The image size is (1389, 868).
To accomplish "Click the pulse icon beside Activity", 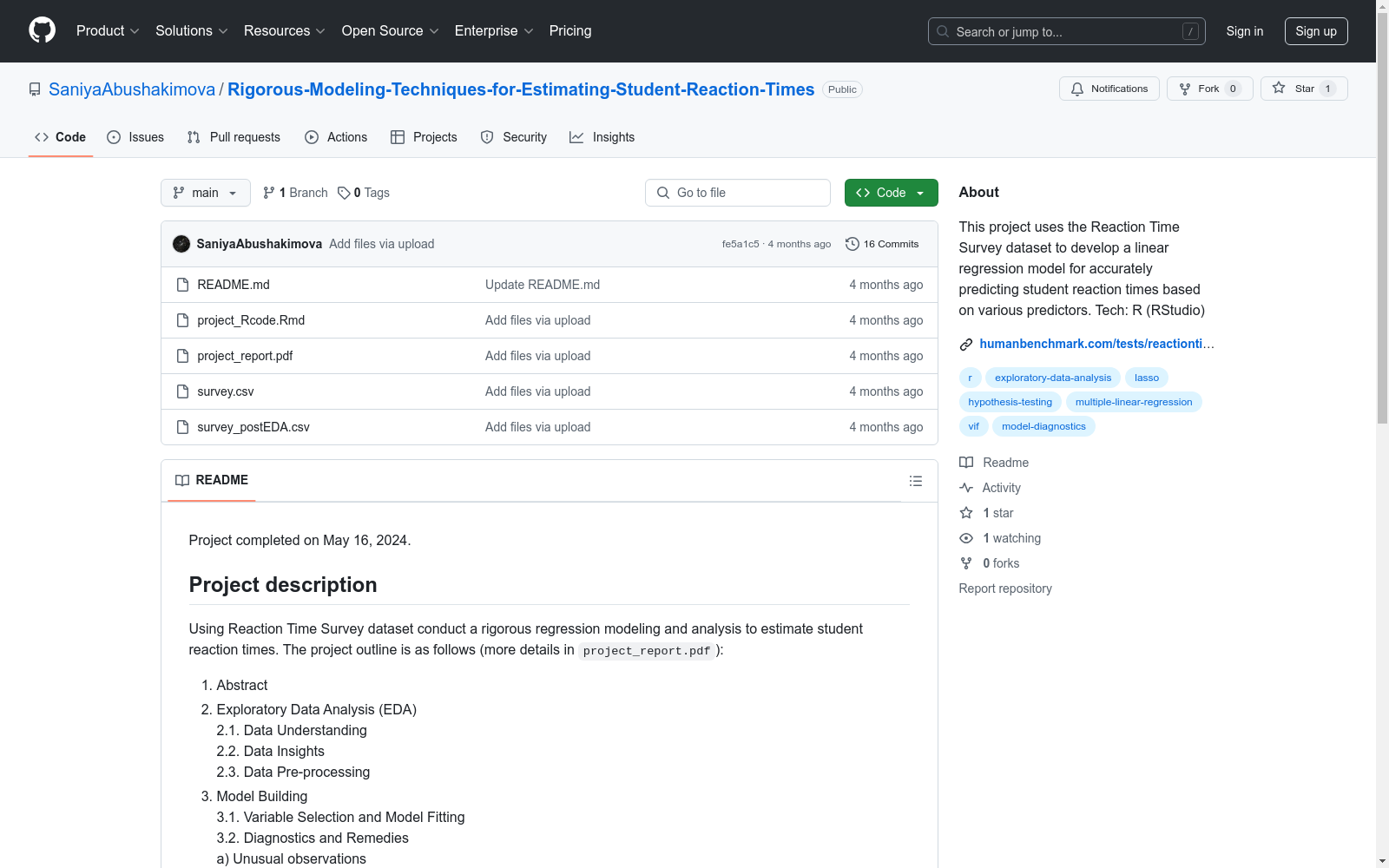I will tap(966, 488).
